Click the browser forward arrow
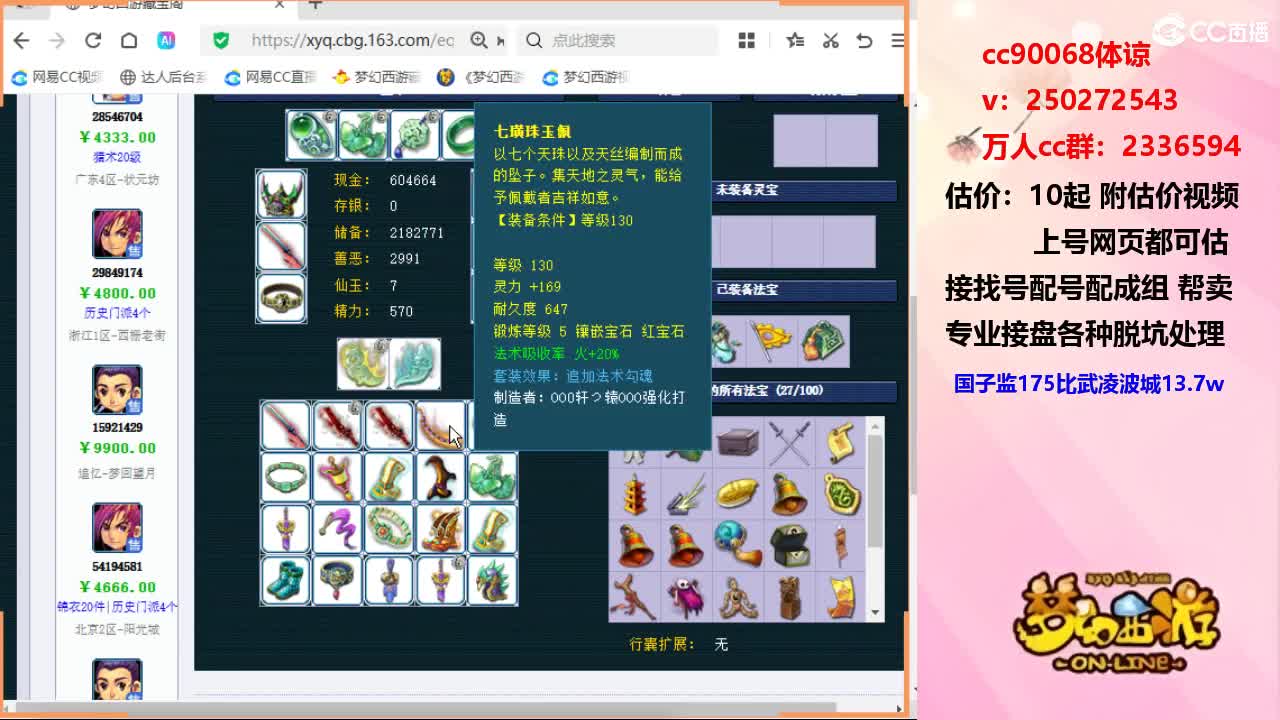The height and width of the screenshot is (720, 1280). point(57,40)
